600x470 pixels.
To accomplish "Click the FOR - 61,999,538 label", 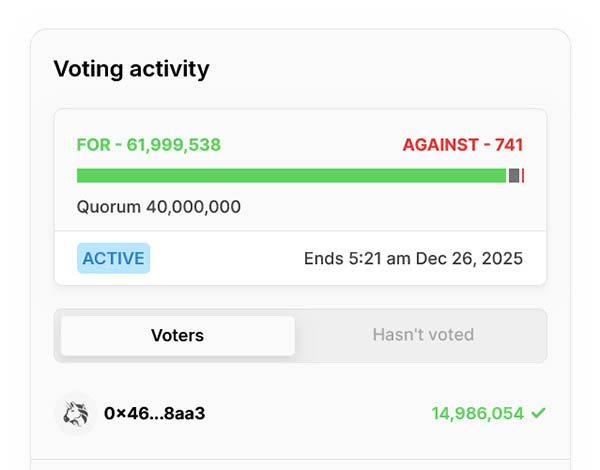I will coord(149,145).
